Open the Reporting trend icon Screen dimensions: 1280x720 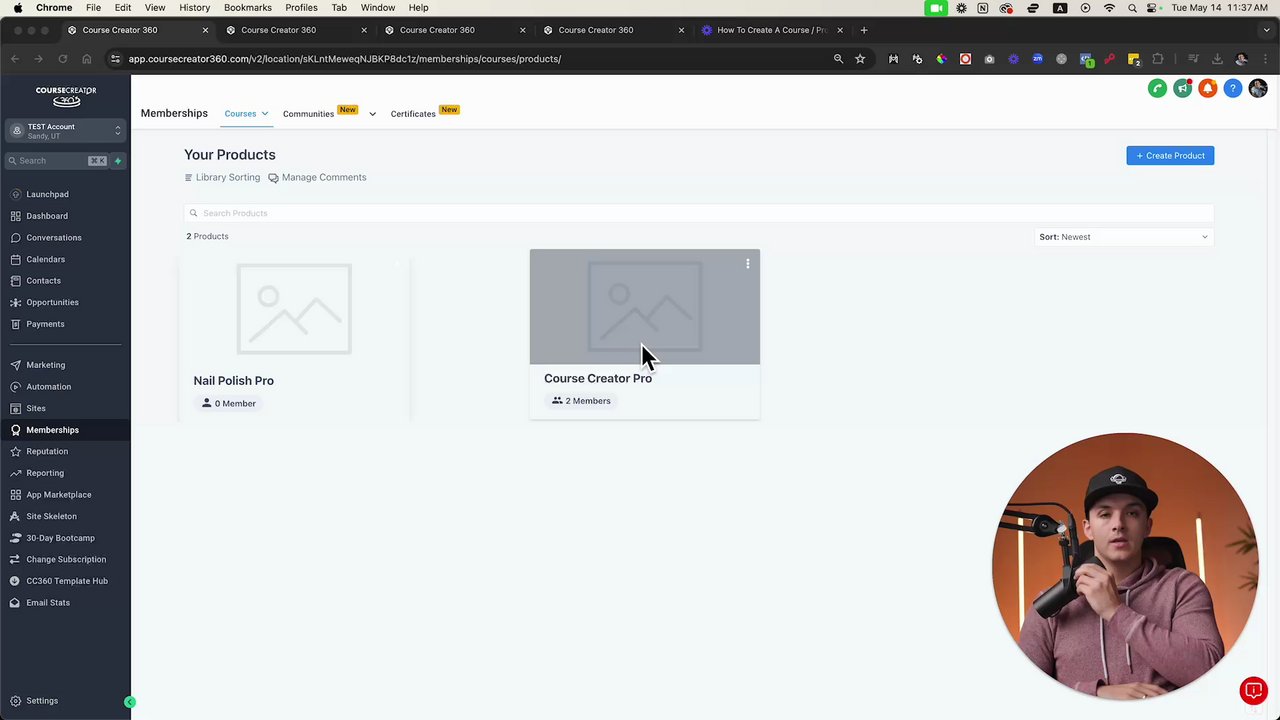pyautogui.click(x=16, y=473)
